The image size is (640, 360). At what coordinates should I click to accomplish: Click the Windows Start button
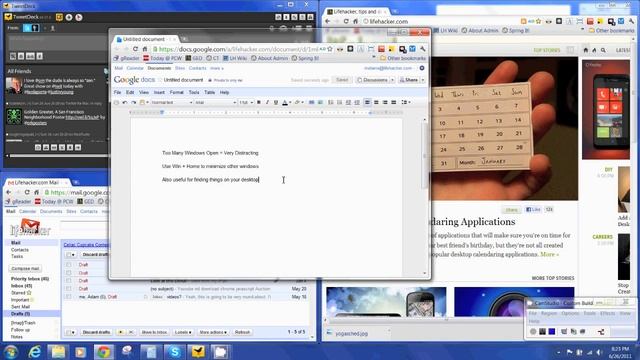coord(10,351)
